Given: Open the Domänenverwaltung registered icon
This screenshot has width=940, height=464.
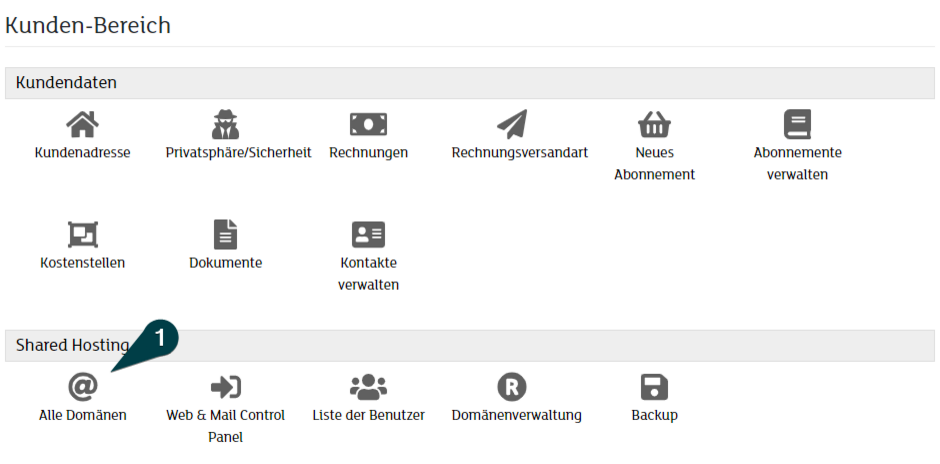Looking at the screenshot, I should (x=512, y=387).
